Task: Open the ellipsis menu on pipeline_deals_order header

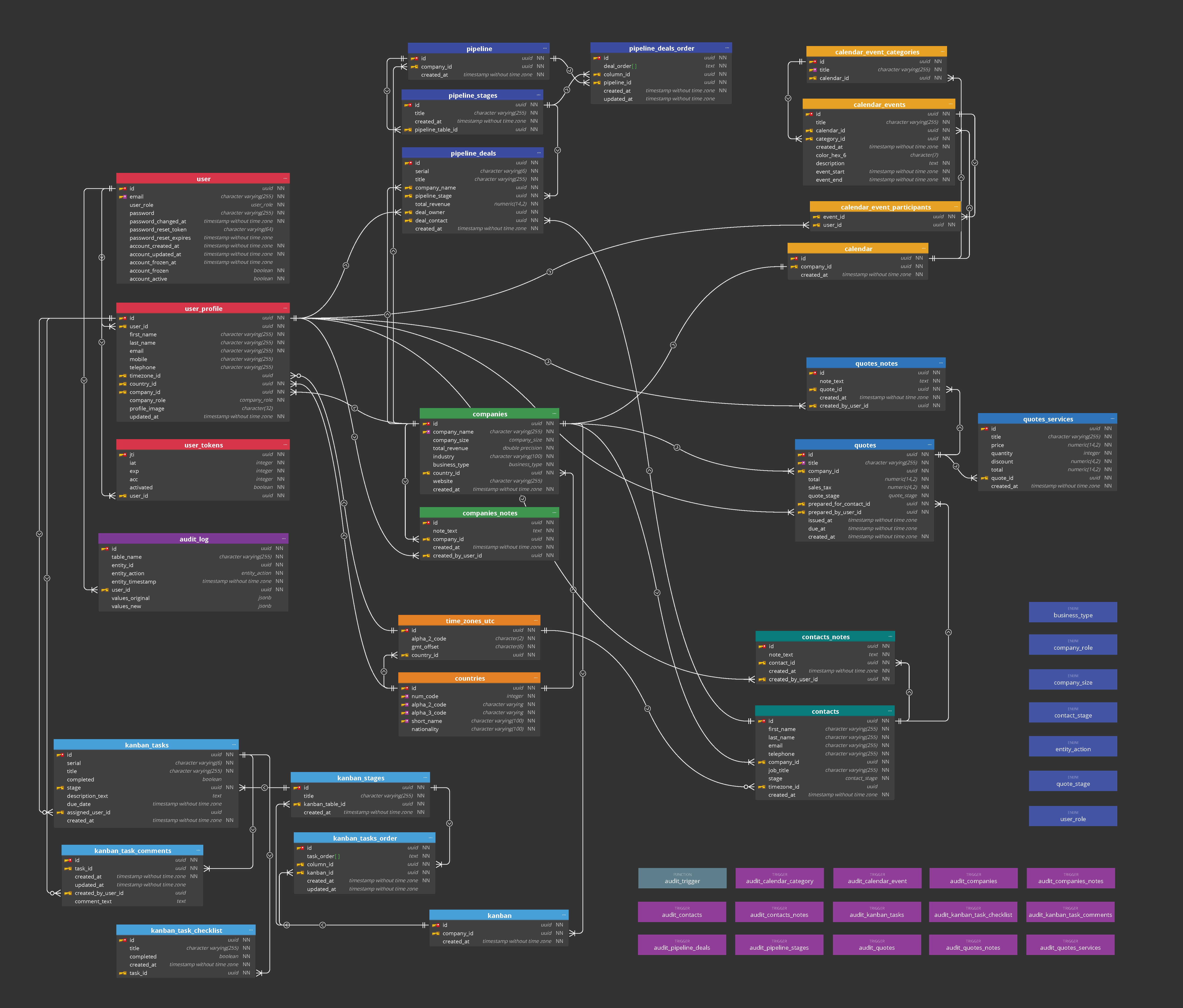Action: (727, 48)
